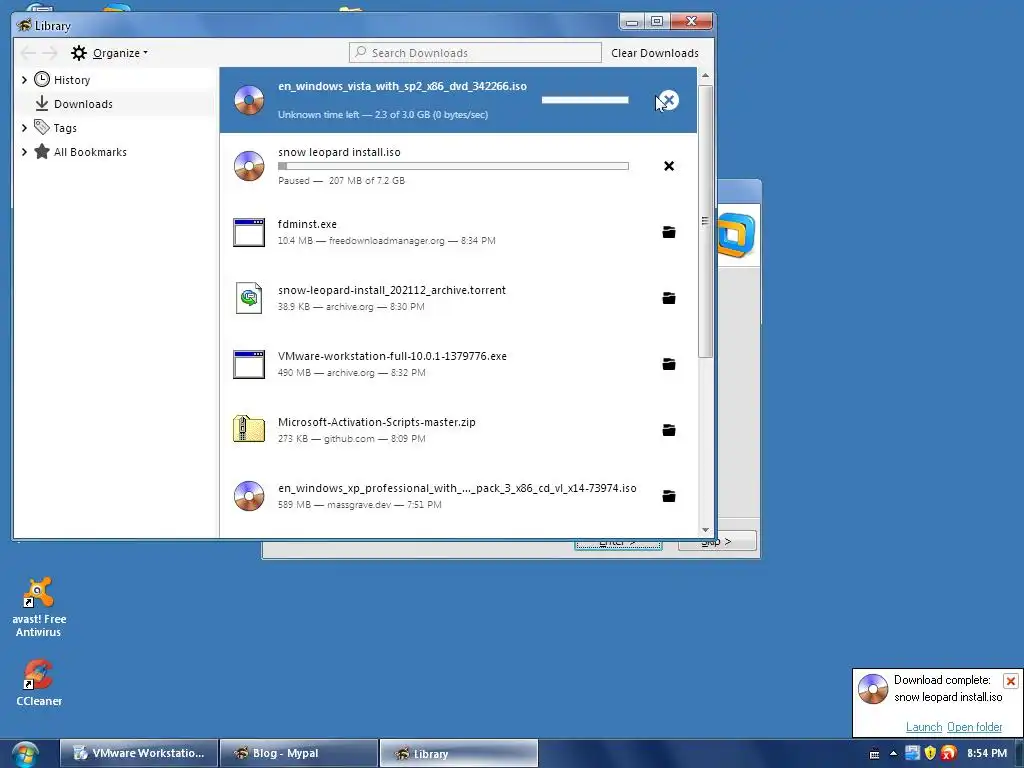Click the VMware logo in background window
Viewport: 1024px width, 768px height.
pos(736,235)
